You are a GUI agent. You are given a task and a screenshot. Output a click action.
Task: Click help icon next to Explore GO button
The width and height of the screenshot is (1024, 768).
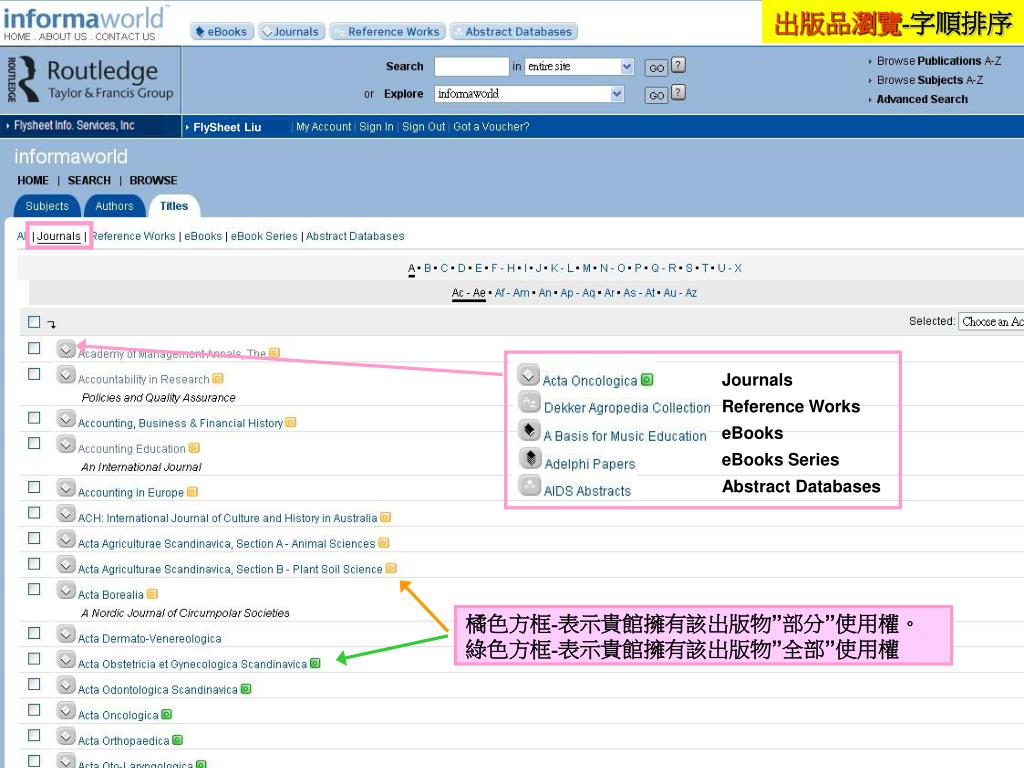[x=679, y=92]
